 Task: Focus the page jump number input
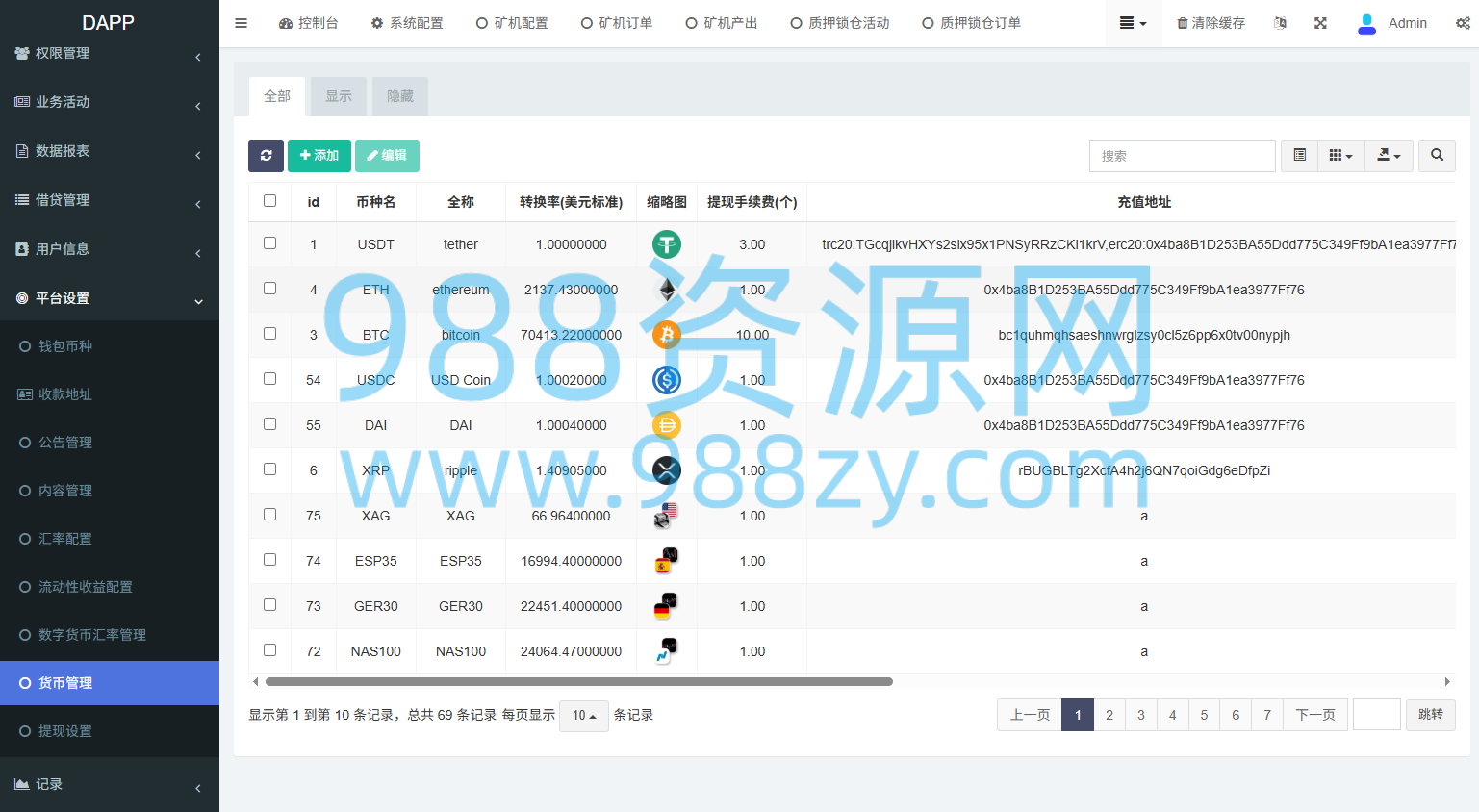tap(1377, 715)
